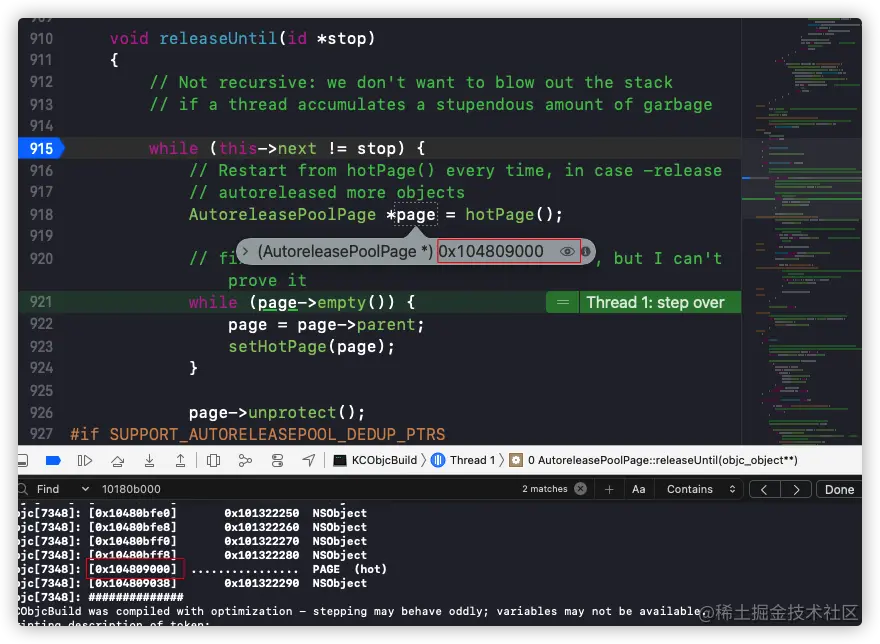This screenshot has width=880, height=644.
Task: Click the 2 matches count label
Action: click(544, 489)
